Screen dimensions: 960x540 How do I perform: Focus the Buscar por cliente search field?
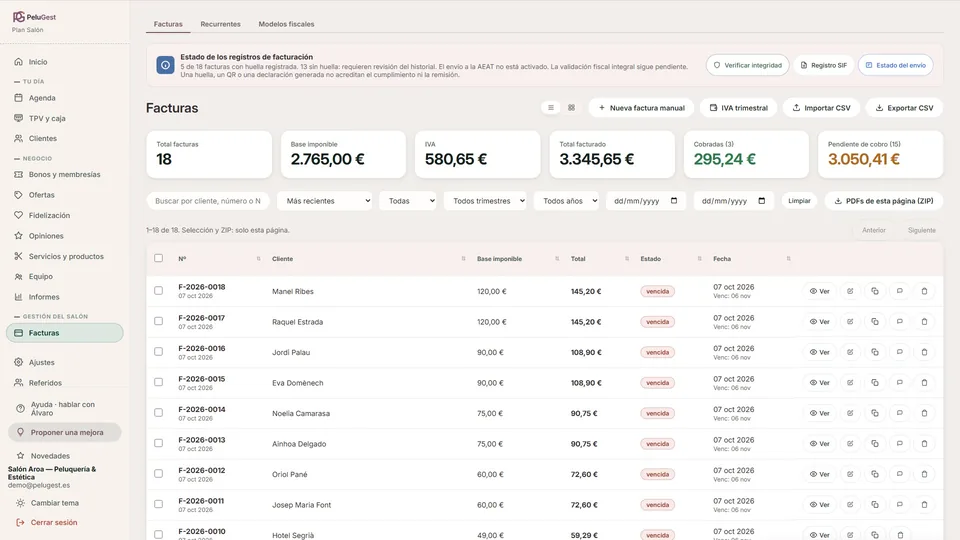[208, 201]
